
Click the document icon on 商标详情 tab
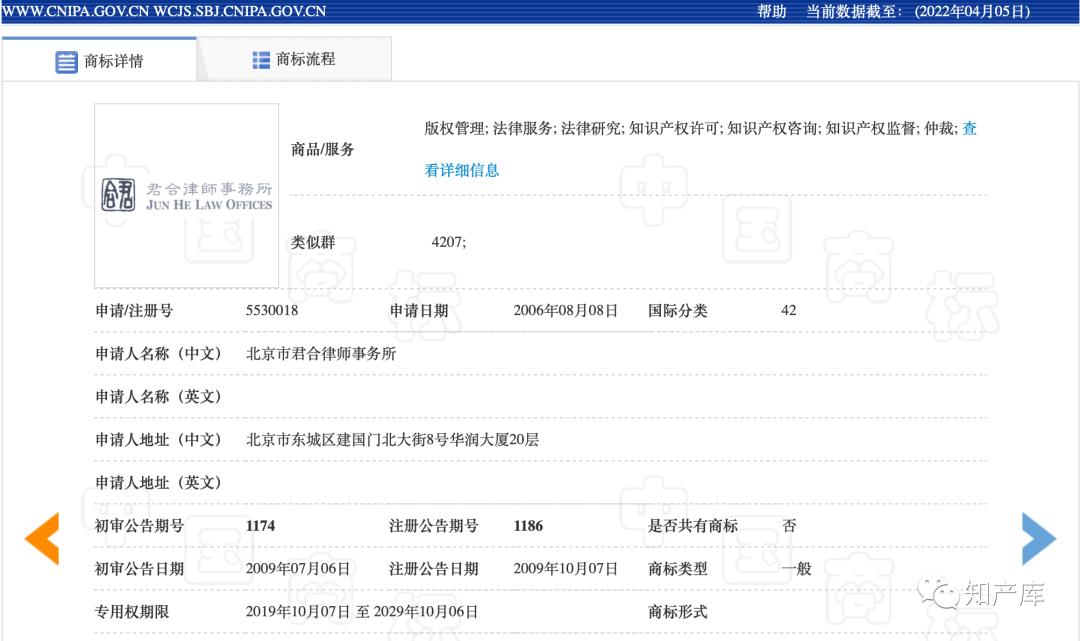pyautogui.click(x=66, y=61)
